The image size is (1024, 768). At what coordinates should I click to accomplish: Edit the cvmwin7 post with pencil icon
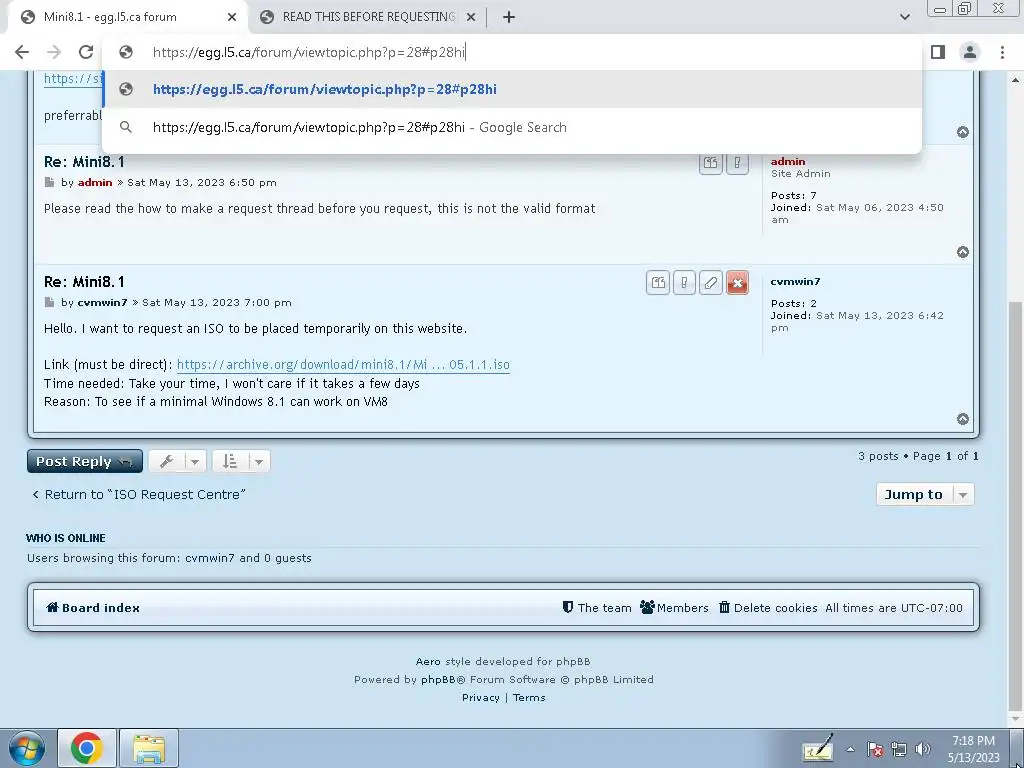(x=711, y=283)
